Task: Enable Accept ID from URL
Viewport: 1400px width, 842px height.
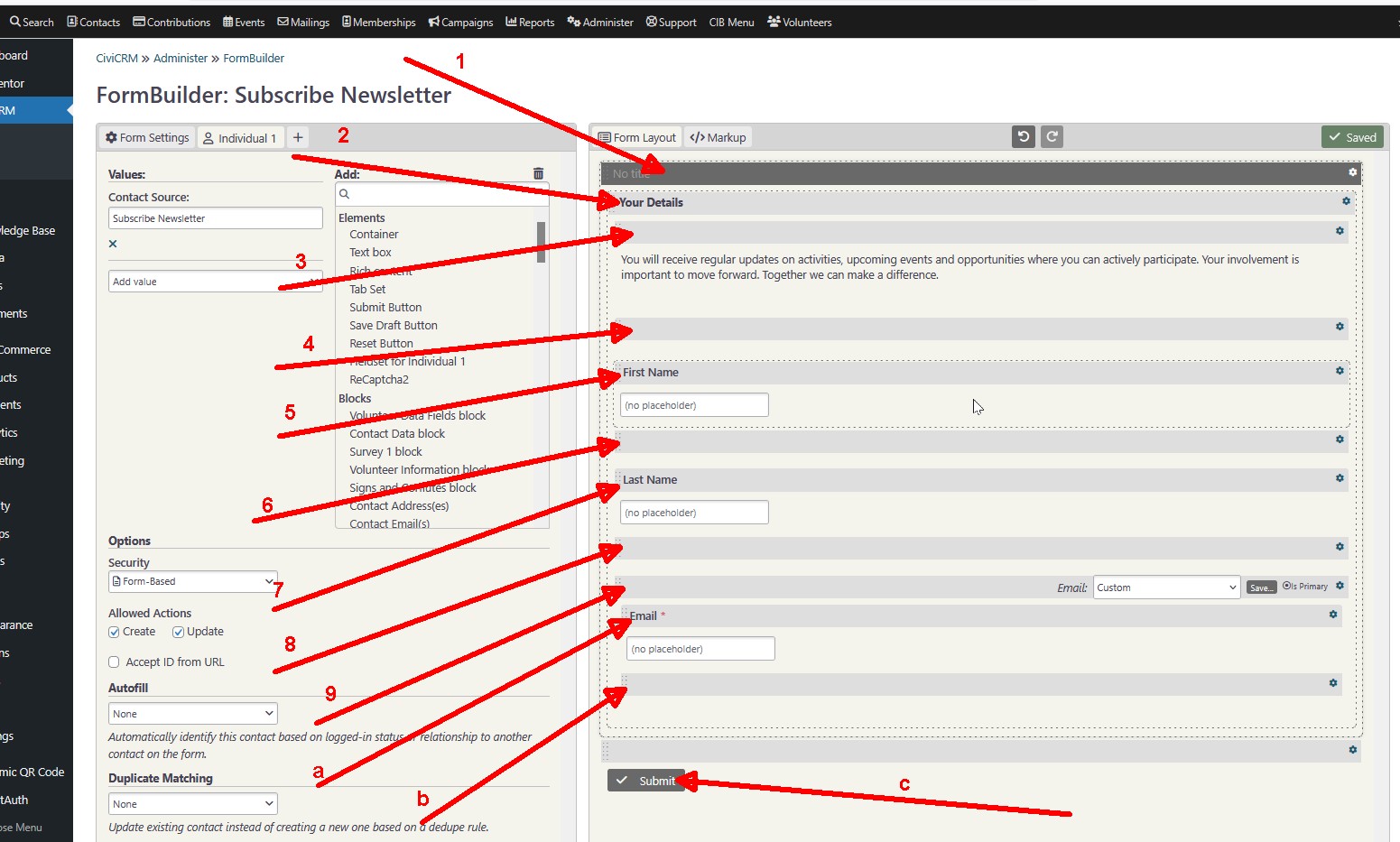Action: (115, 662)
